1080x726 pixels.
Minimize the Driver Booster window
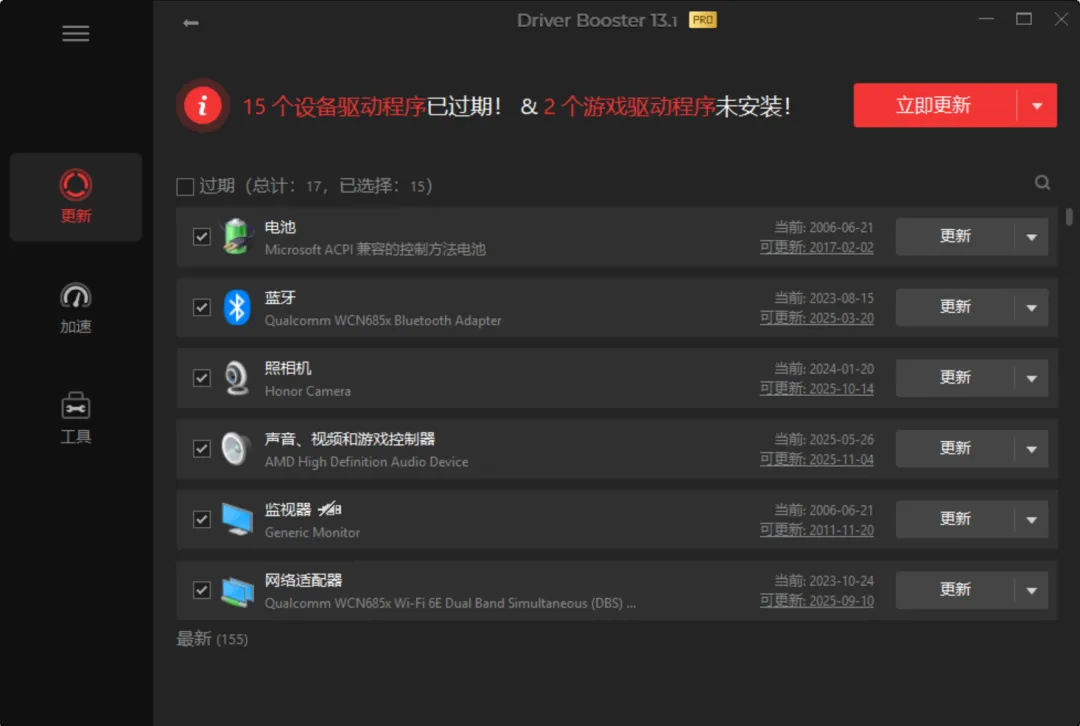(x=986, y=19)
